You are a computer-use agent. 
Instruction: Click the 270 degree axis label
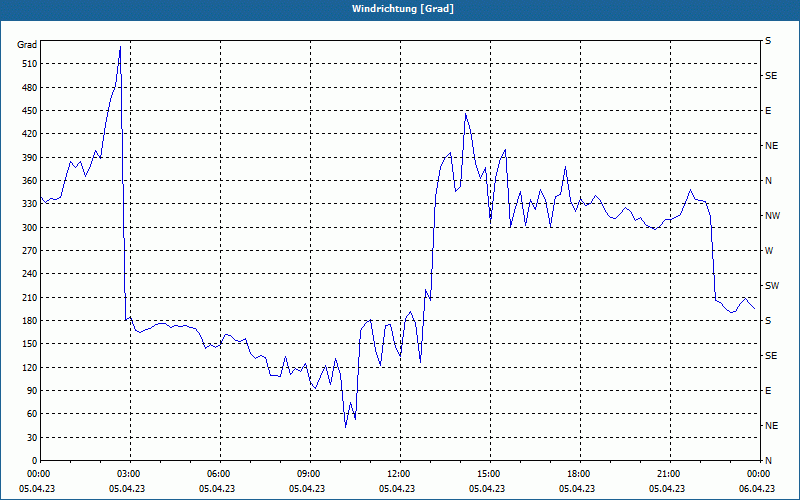[x=30, y=251]
